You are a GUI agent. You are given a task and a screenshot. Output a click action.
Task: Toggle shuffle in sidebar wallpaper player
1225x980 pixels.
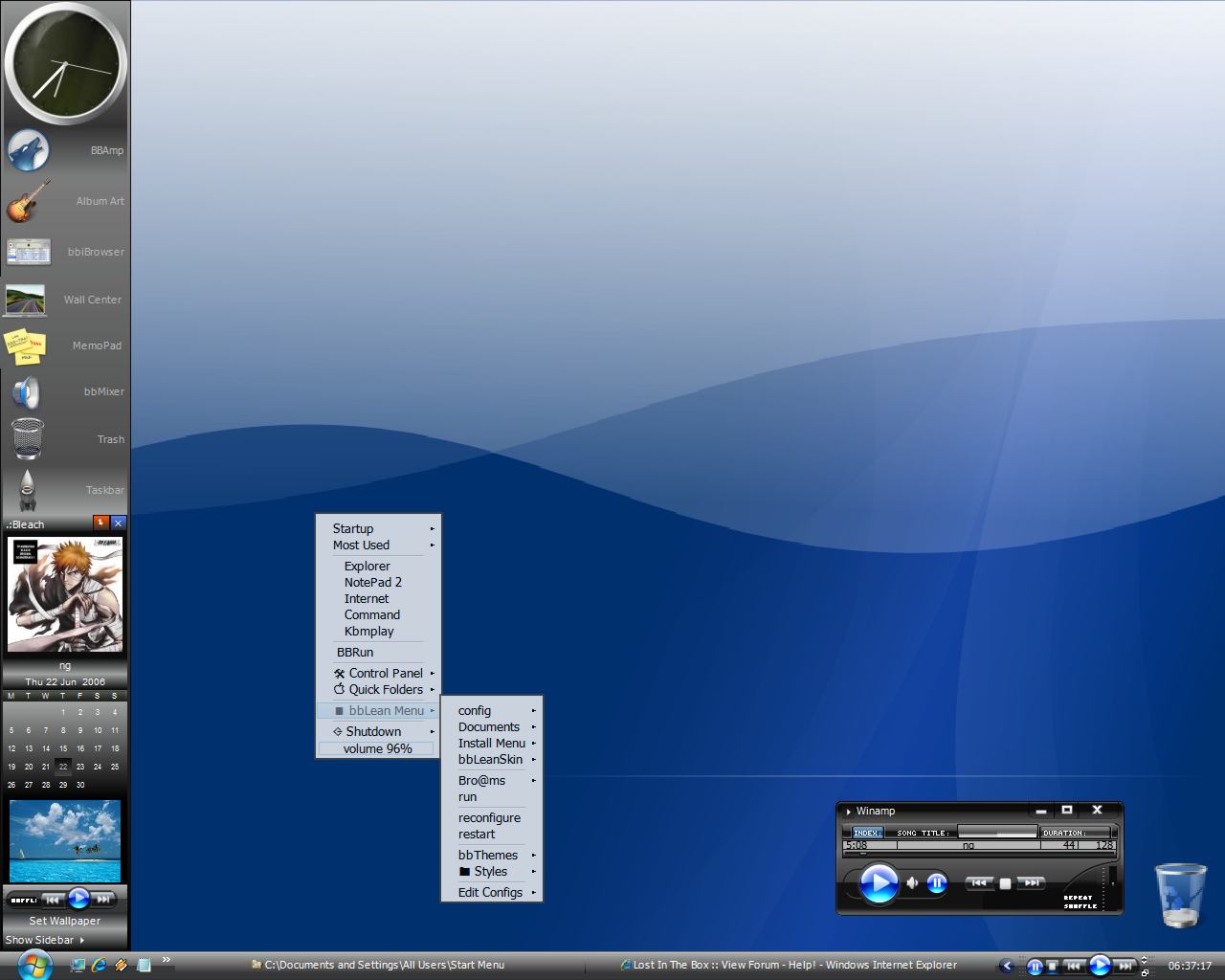tap(21, 900)
